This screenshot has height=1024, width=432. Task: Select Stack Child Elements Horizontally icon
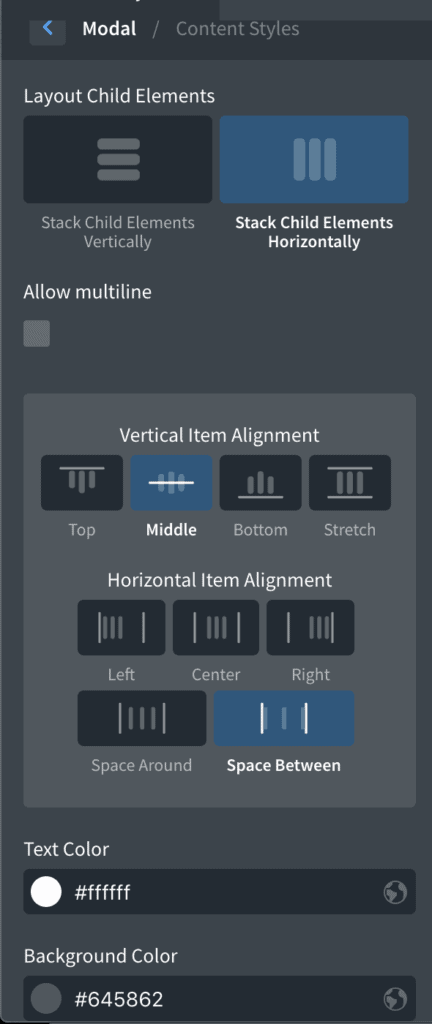(x=314, y=159)
